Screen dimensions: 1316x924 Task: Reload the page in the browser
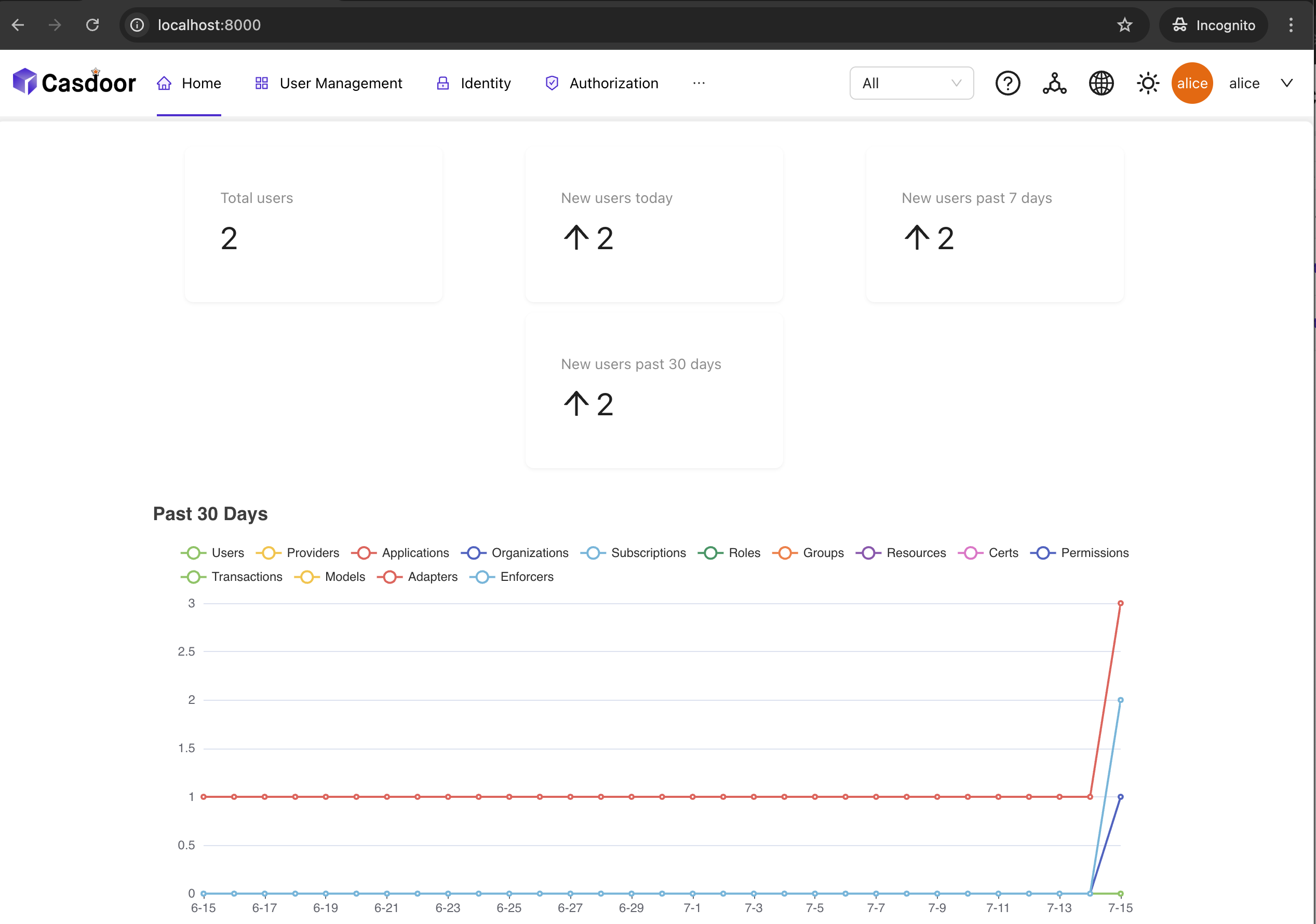[x=92, y=24]
